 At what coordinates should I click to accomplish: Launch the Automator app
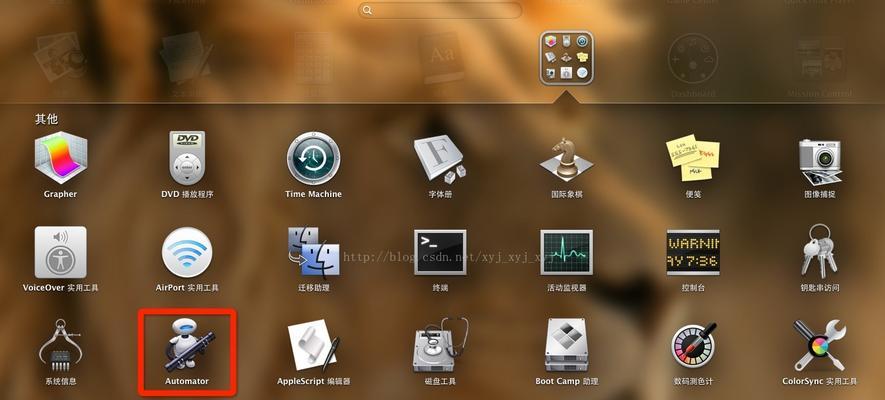pos(187,345)
